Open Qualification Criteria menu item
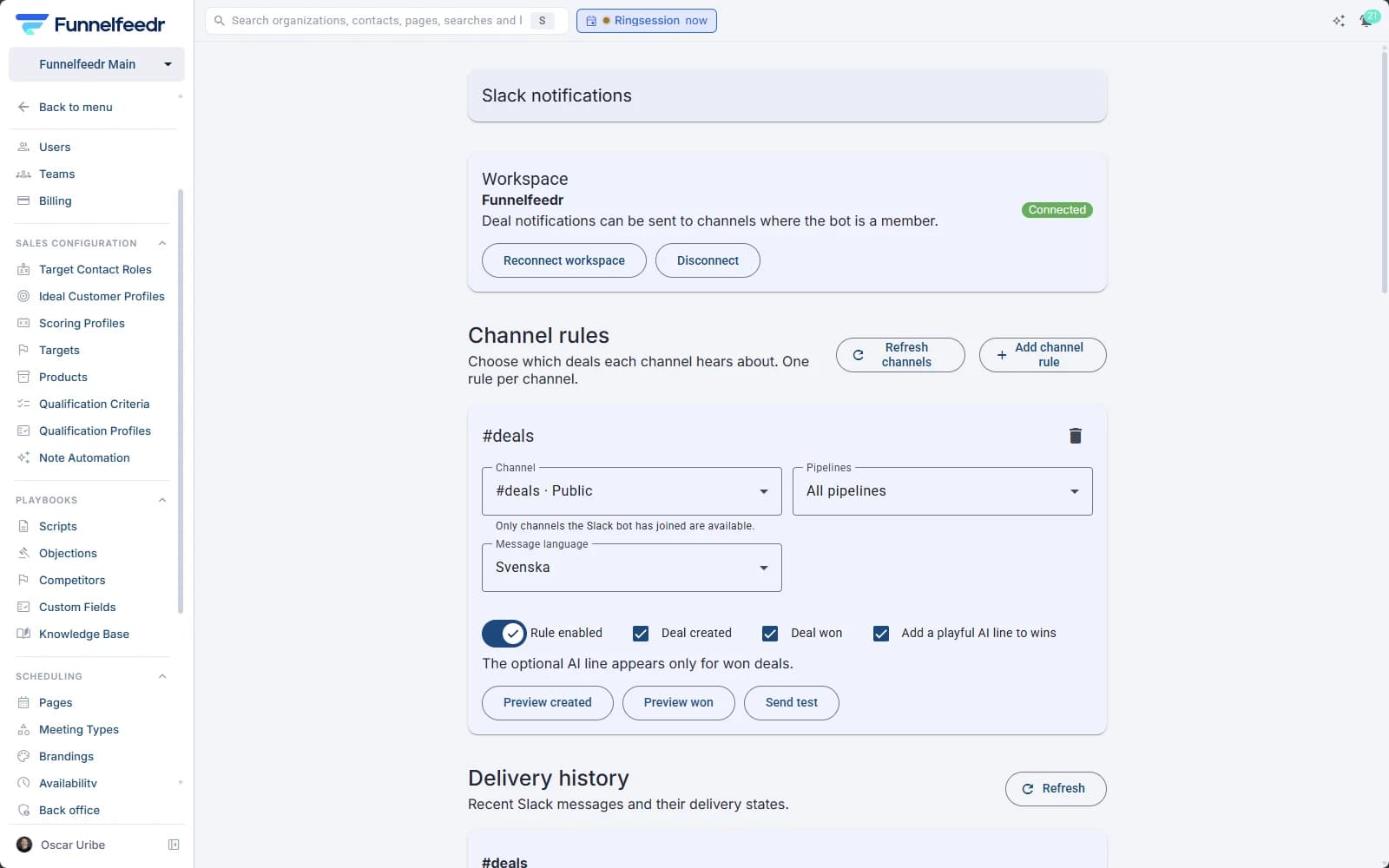 94,404
